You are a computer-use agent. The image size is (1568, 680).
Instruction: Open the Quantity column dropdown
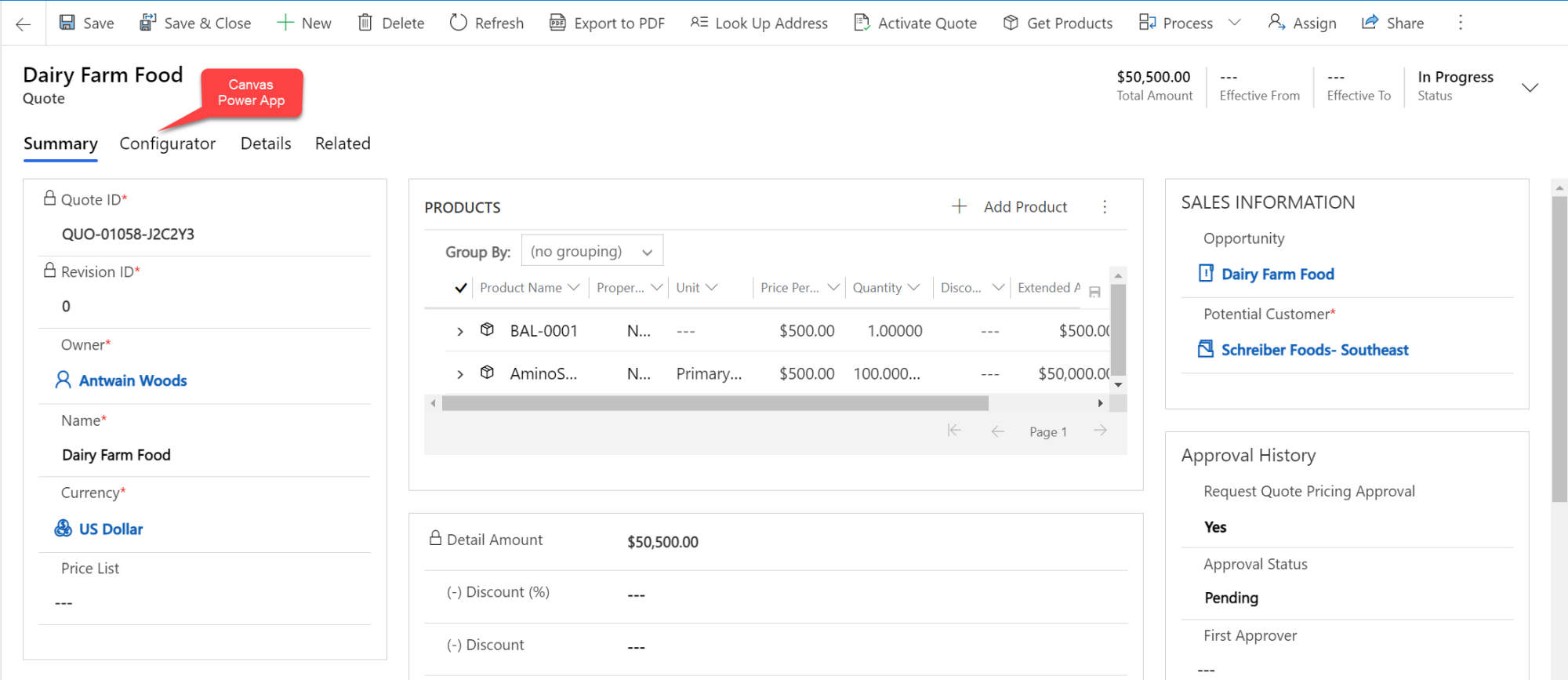click(913, 288)
